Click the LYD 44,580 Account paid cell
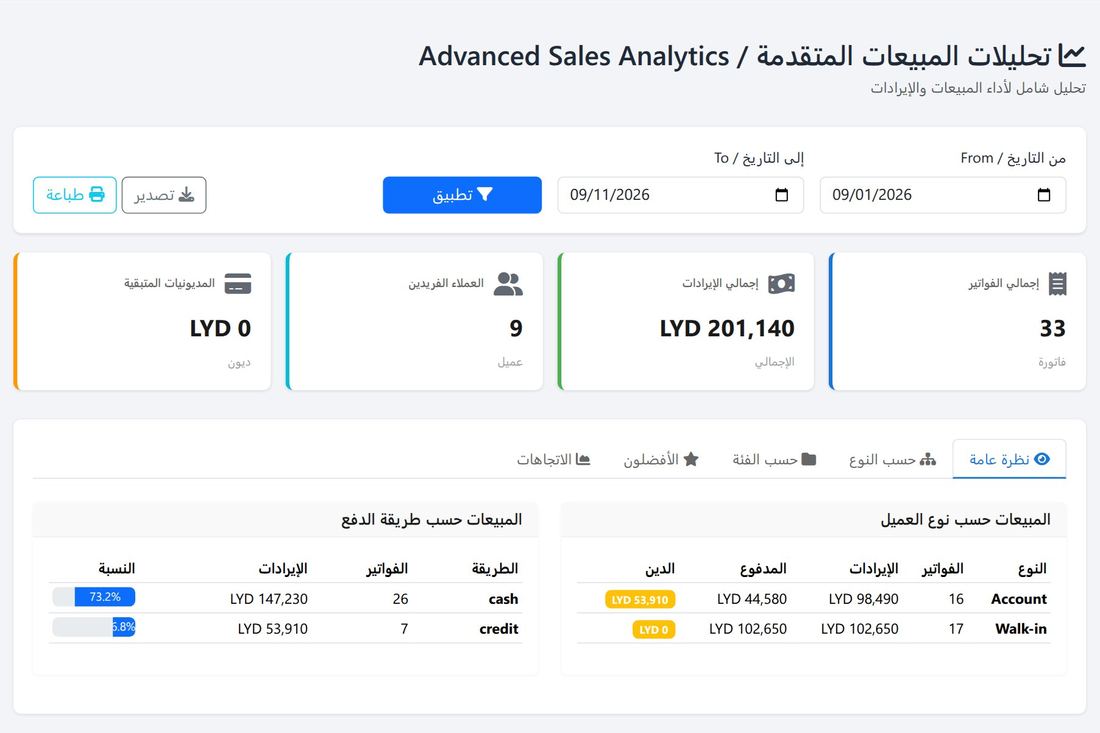This screenshot has width=1100, height=733. pos(752,599)
